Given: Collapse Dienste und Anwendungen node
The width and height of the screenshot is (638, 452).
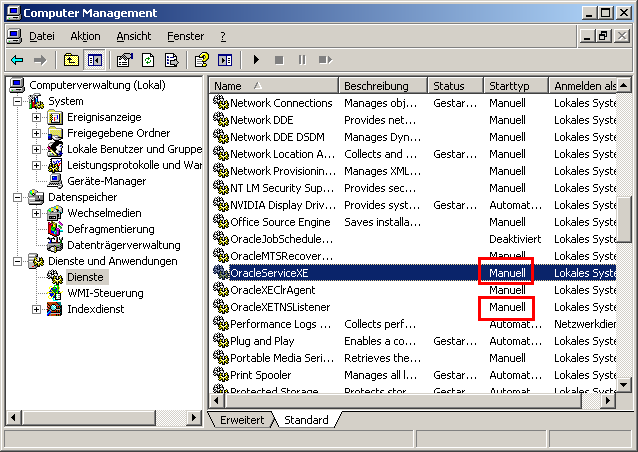Looking at the screenshot, I should (x=17, y=261).
